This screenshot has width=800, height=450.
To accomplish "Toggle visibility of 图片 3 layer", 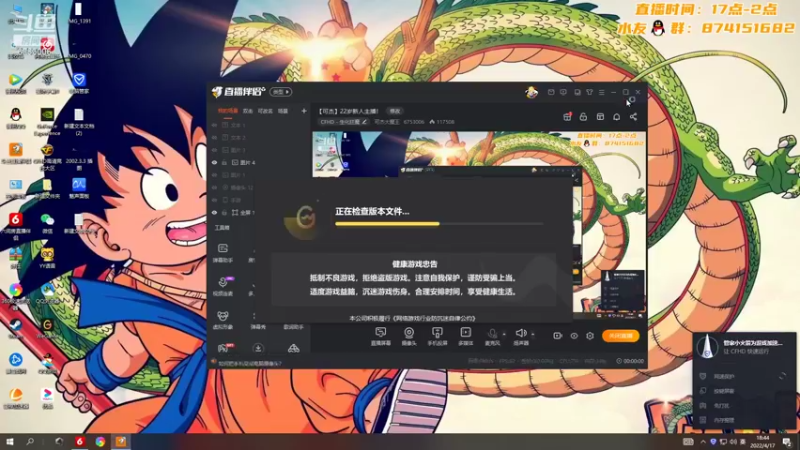I will tap(214, 150).
